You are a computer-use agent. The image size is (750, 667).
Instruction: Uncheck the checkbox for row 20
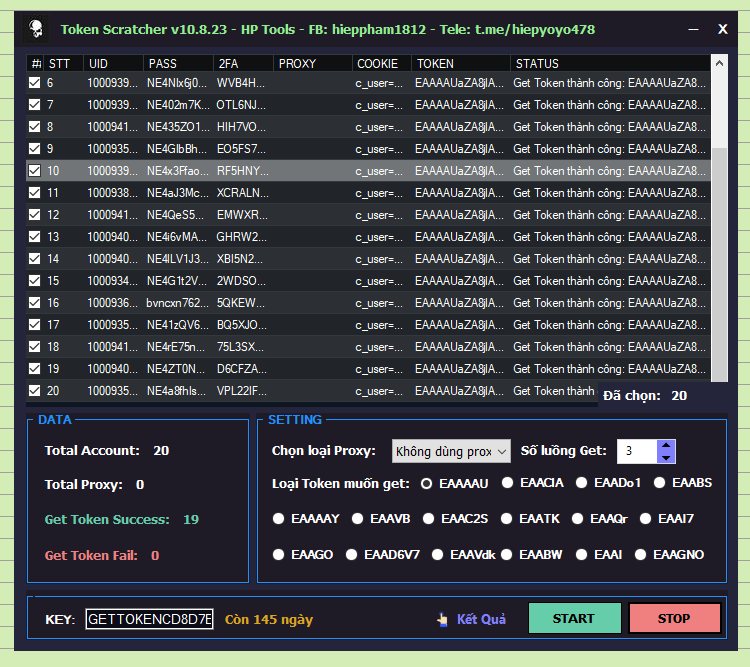click(35, 391)
